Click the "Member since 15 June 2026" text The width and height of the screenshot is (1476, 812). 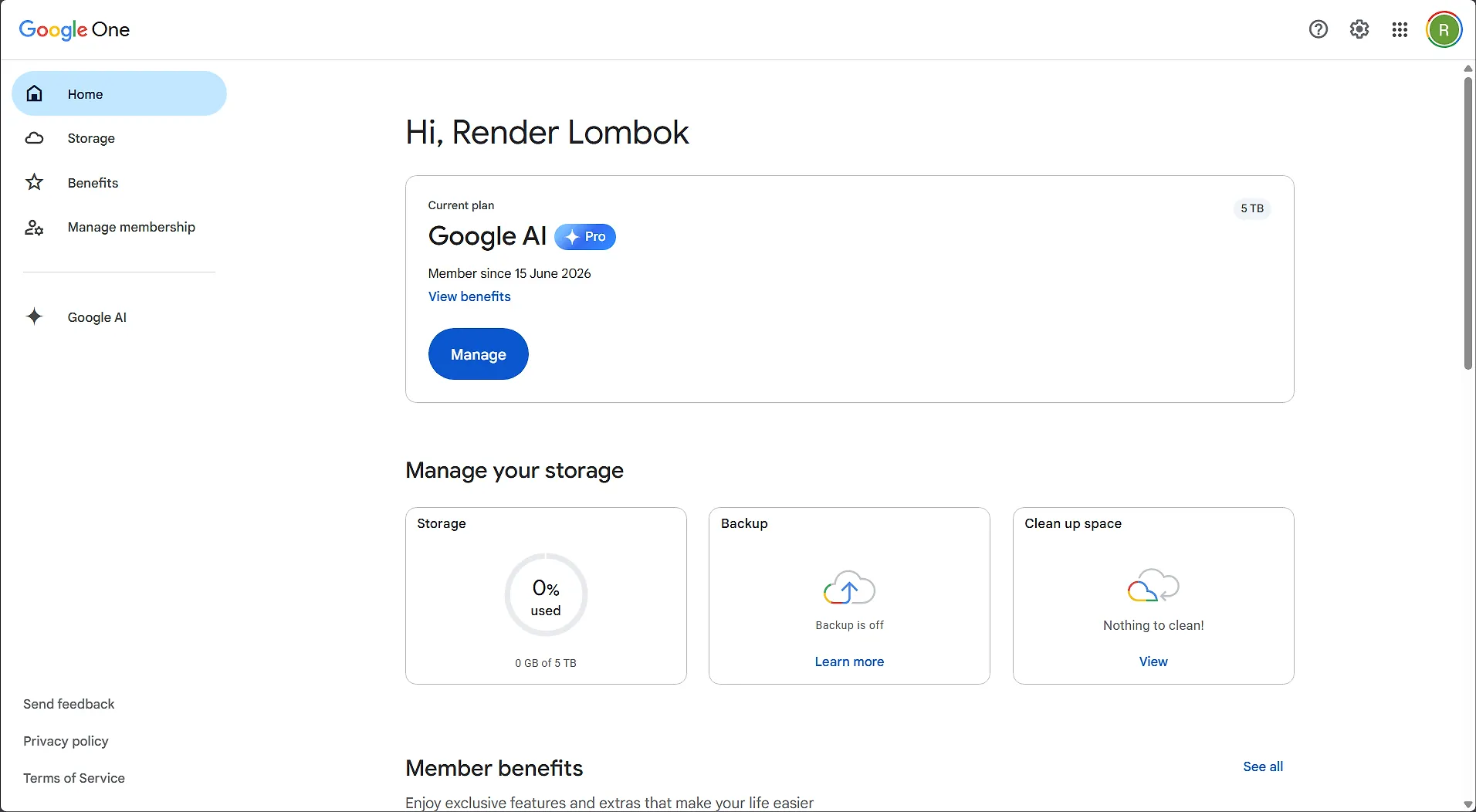[x=509, y=273]
